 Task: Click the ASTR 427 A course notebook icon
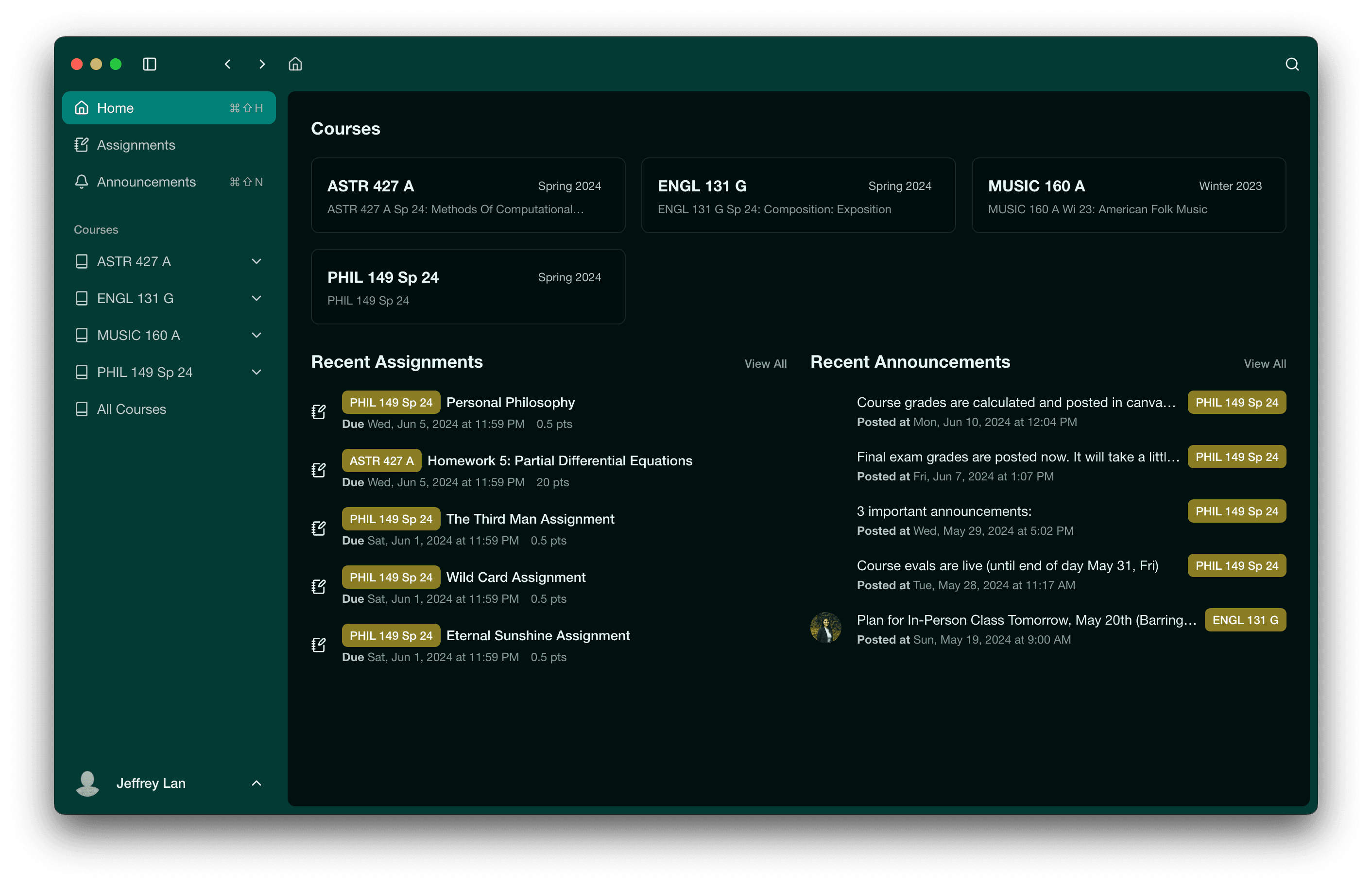82,261
